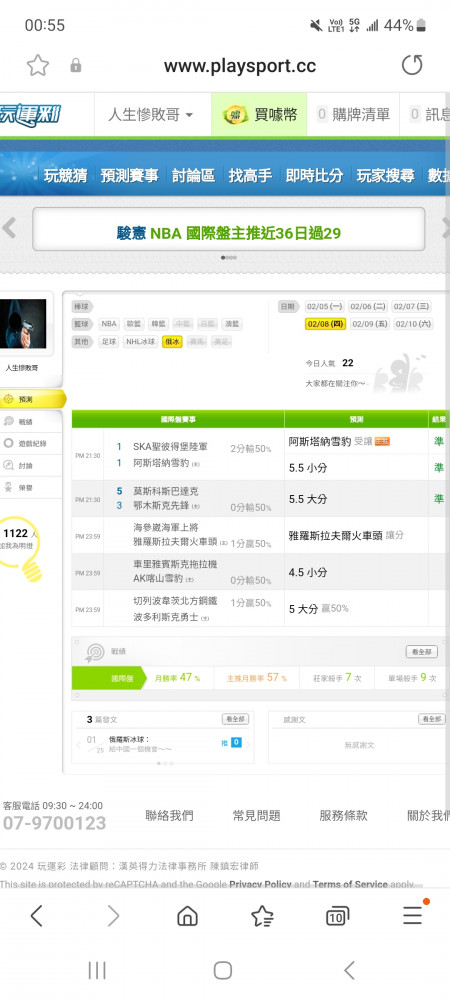
Task: Open 遊戲紀錄 sidebar item
Action: [31, 443]
